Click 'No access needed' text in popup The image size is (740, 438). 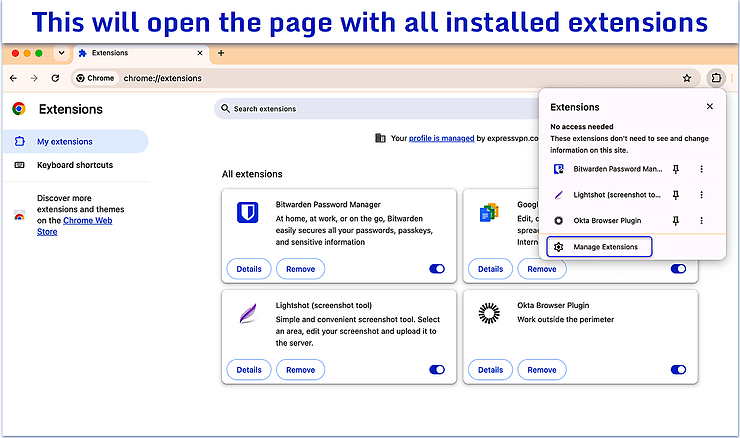pyautogui.click(x=581, y=127)
